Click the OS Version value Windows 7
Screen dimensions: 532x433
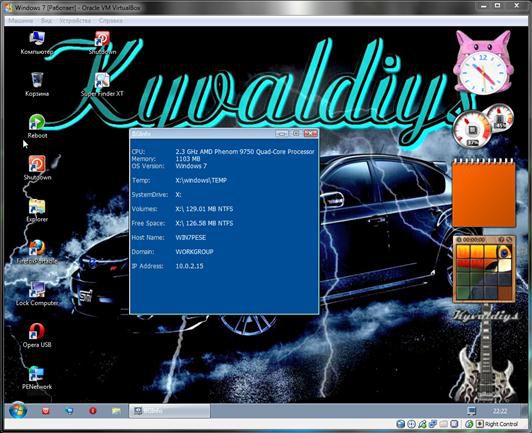191,166
